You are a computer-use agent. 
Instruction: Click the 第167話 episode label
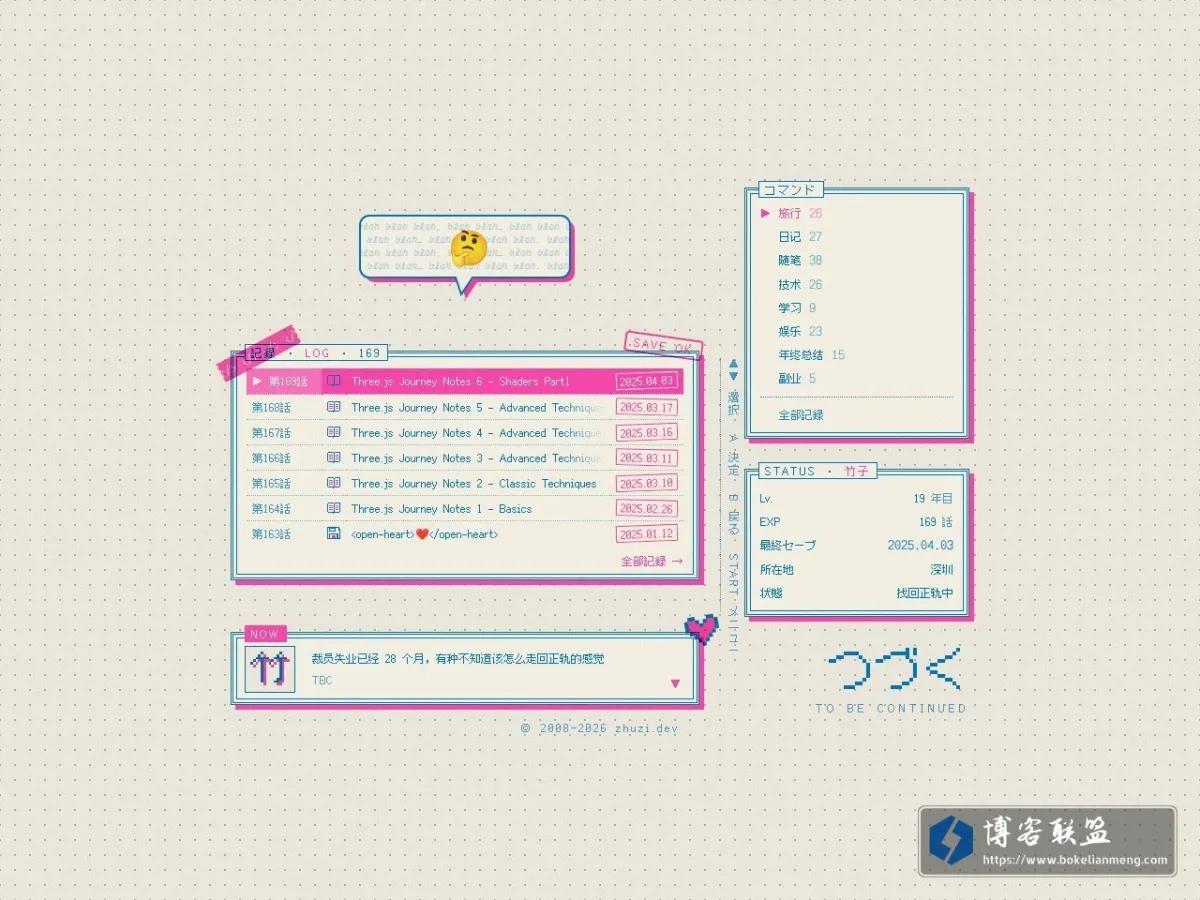pyautogui.click(x=271, y=433)
